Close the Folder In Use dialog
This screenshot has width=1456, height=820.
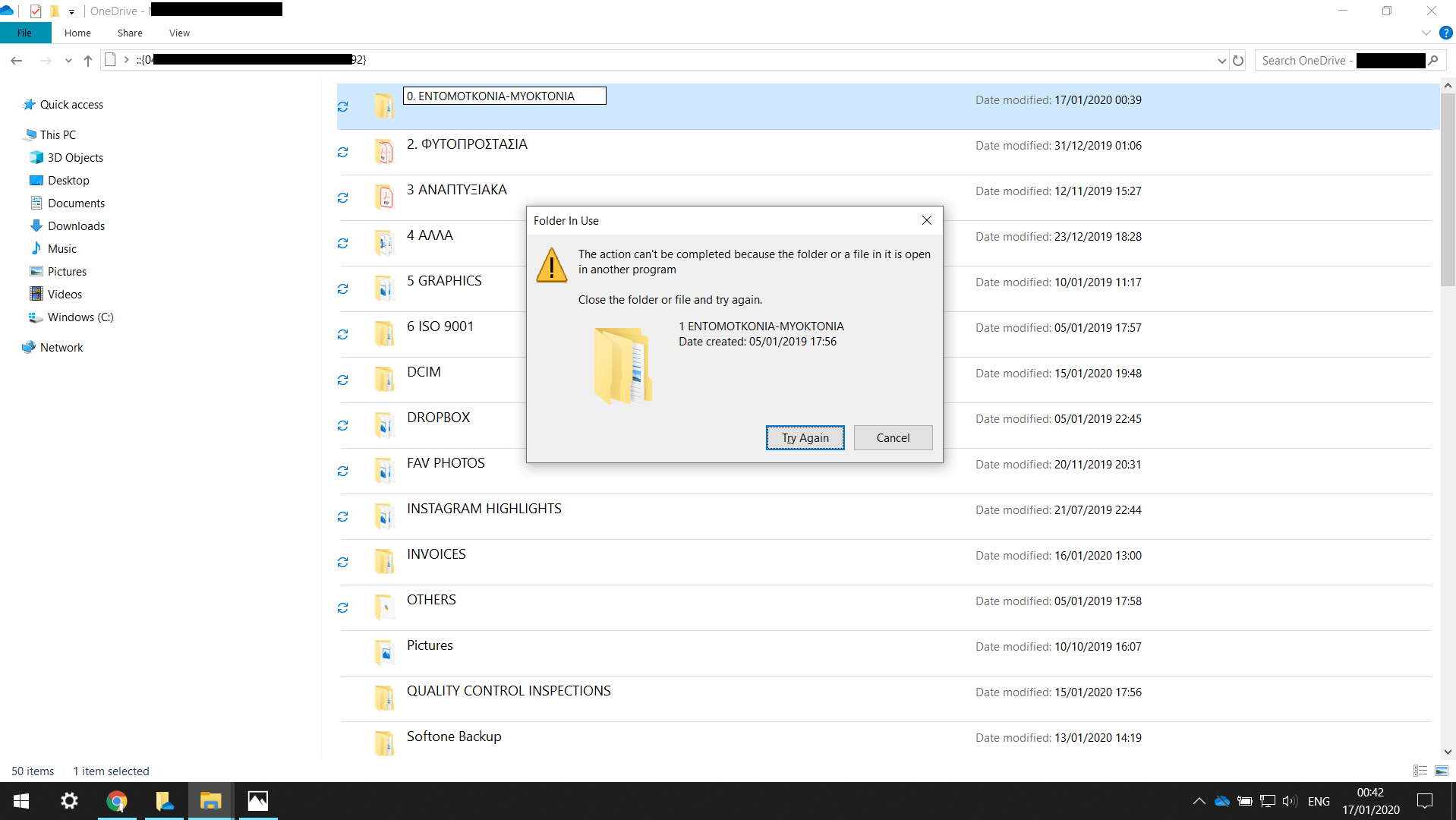[x=926, y=220]
